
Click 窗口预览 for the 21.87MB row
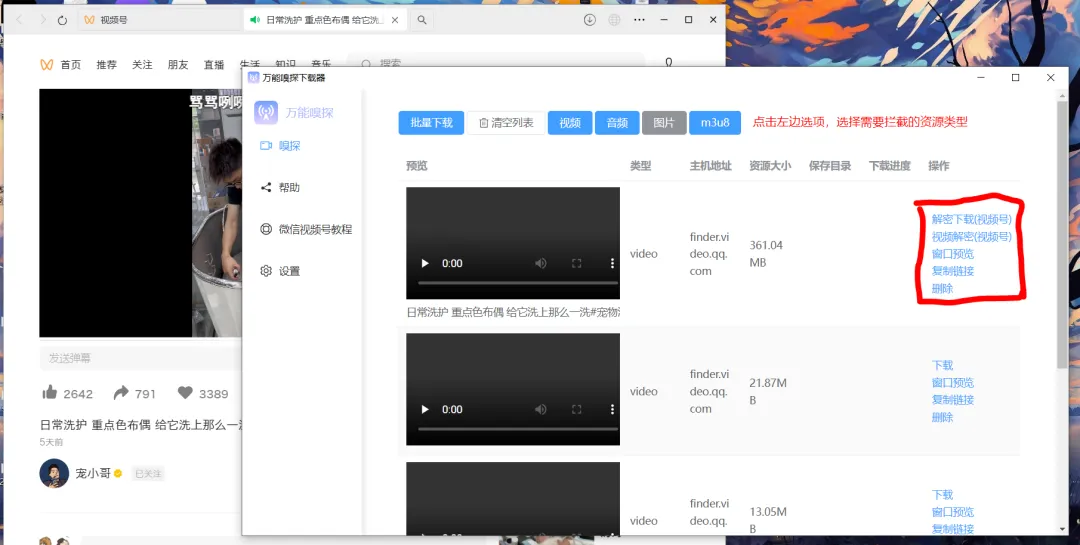(953, 383)
